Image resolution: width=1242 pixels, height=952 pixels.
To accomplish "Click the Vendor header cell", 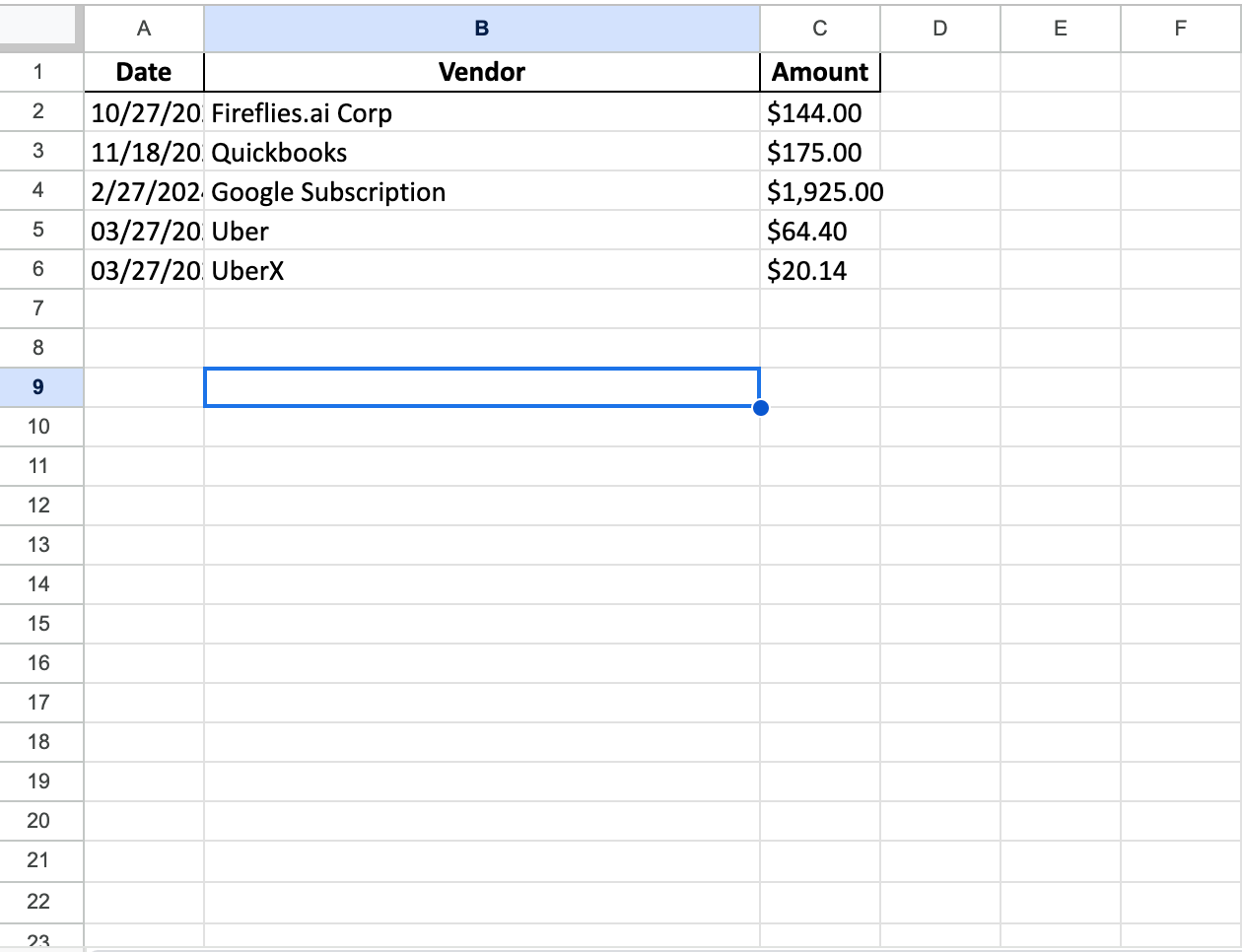I will (x=482, y=72).
